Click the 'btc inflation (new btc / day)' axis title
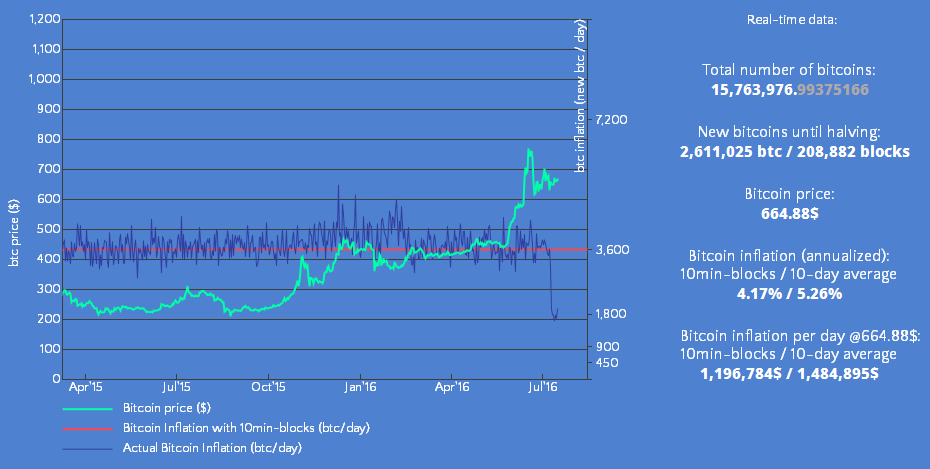 click(581, 96)
